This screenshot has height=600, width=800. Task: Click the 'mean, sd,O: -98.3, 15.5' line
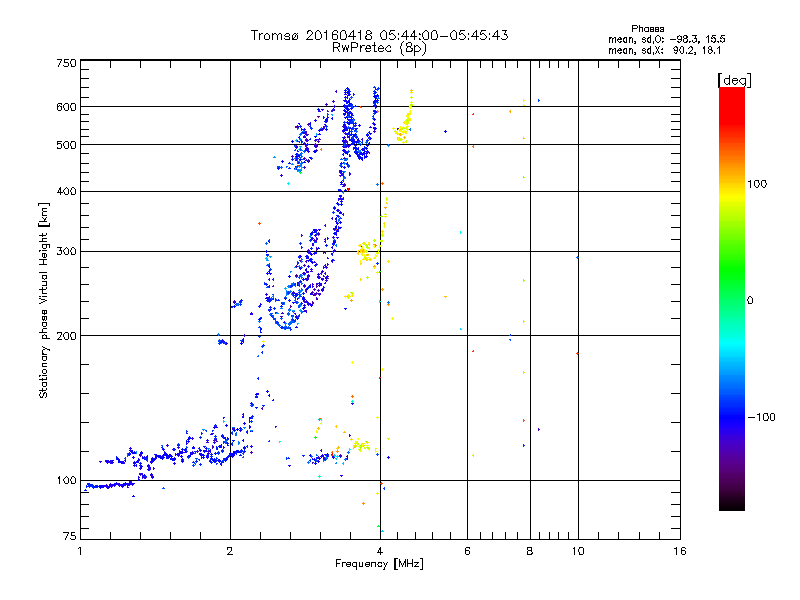point(666,39)
